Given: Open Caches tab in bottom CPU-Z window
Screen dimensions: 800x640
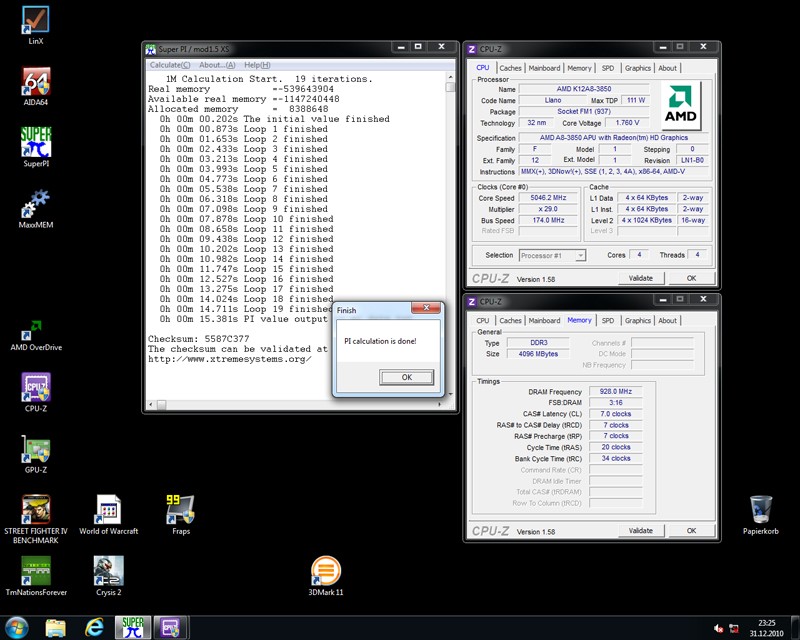Looking at the screenshot, I should pos(510,321).
